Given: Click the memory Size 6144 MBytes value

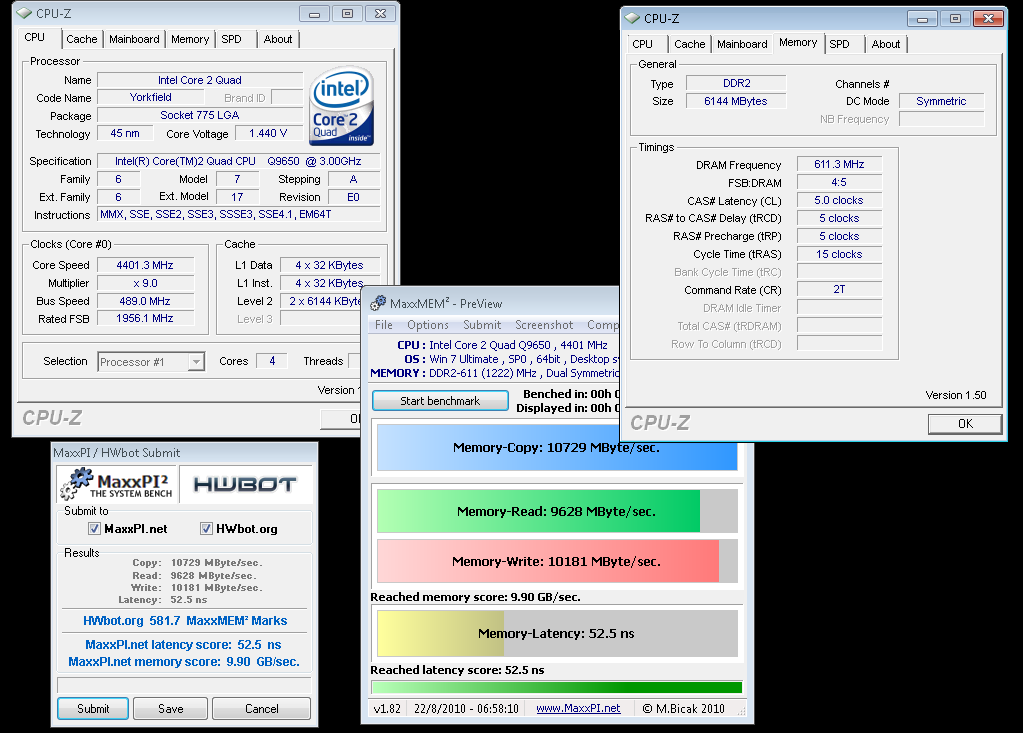Looking at the screenshot, I should point(736,101).
